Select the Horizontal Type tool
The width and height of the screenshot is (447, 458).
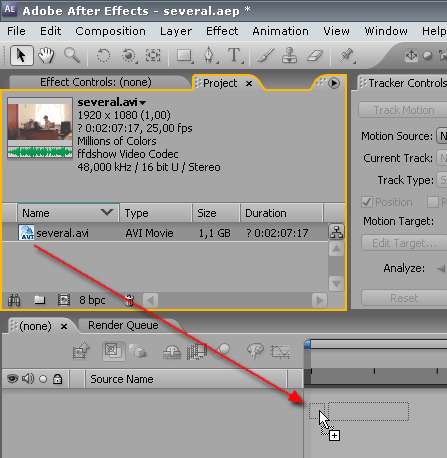[x=235, y=55]
